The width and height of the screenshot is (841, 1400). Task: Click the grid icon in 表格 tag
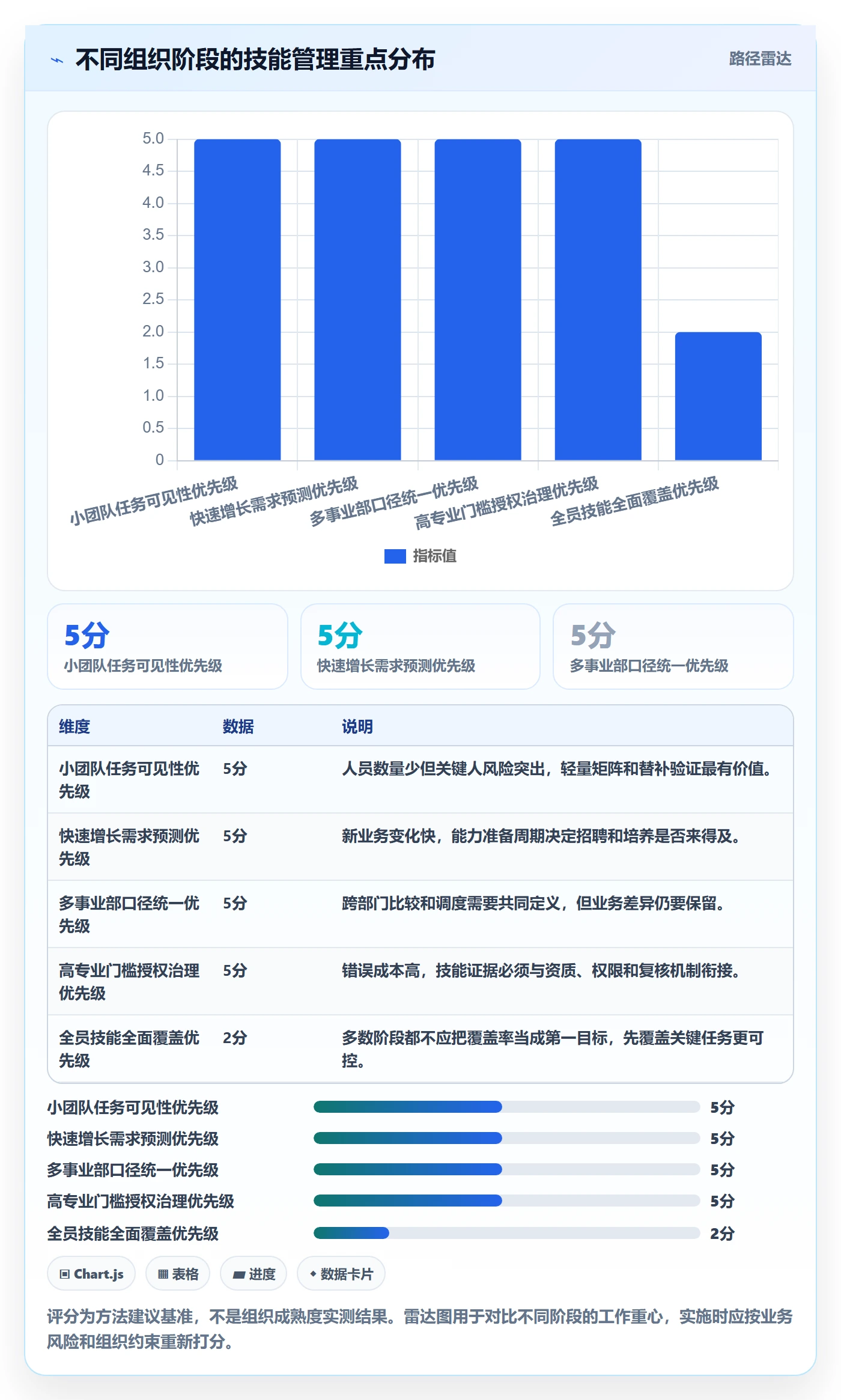click(163, 1274)
